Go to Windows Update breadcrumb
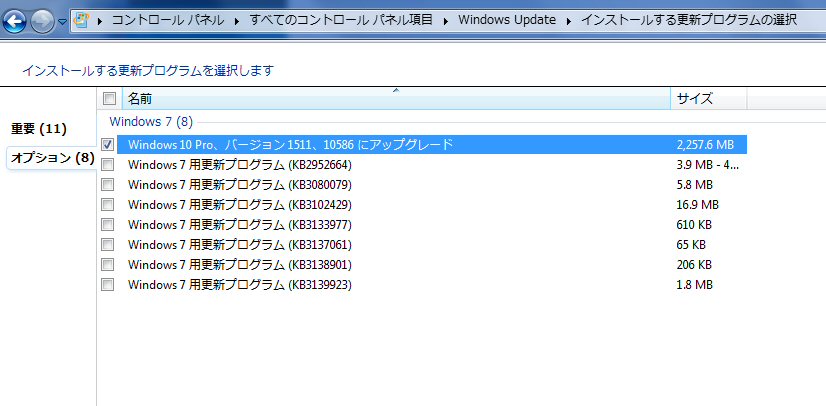Image resolution: width=826 pixels, height=406 pixels. (507, 21)
